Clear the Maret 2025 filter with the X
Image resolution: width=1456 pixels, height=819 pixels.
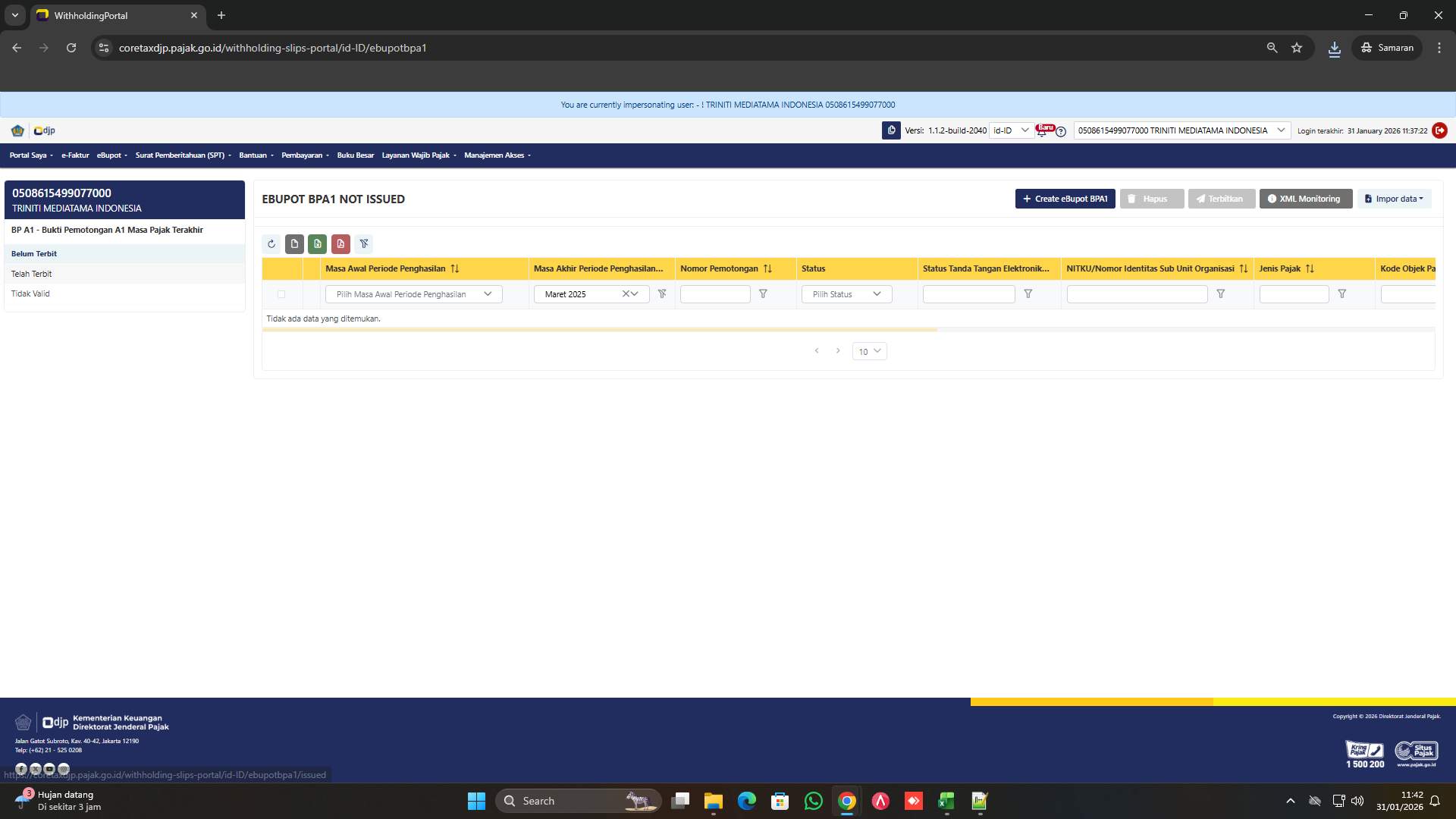pos(626,294)
